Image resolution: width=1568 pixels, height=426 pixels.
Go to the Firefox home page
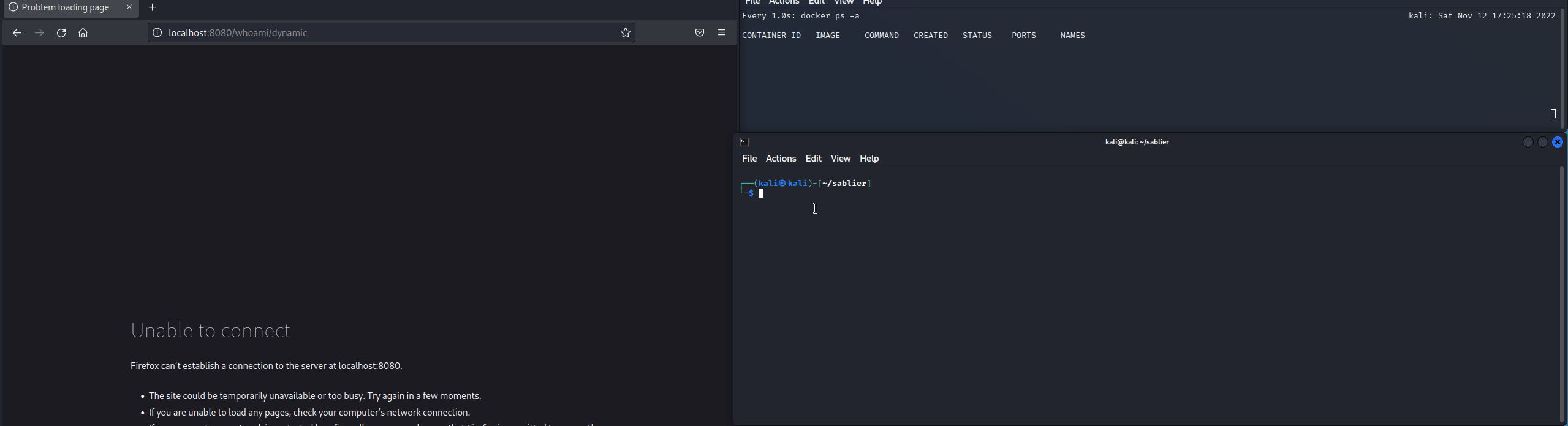coord(83,33)
